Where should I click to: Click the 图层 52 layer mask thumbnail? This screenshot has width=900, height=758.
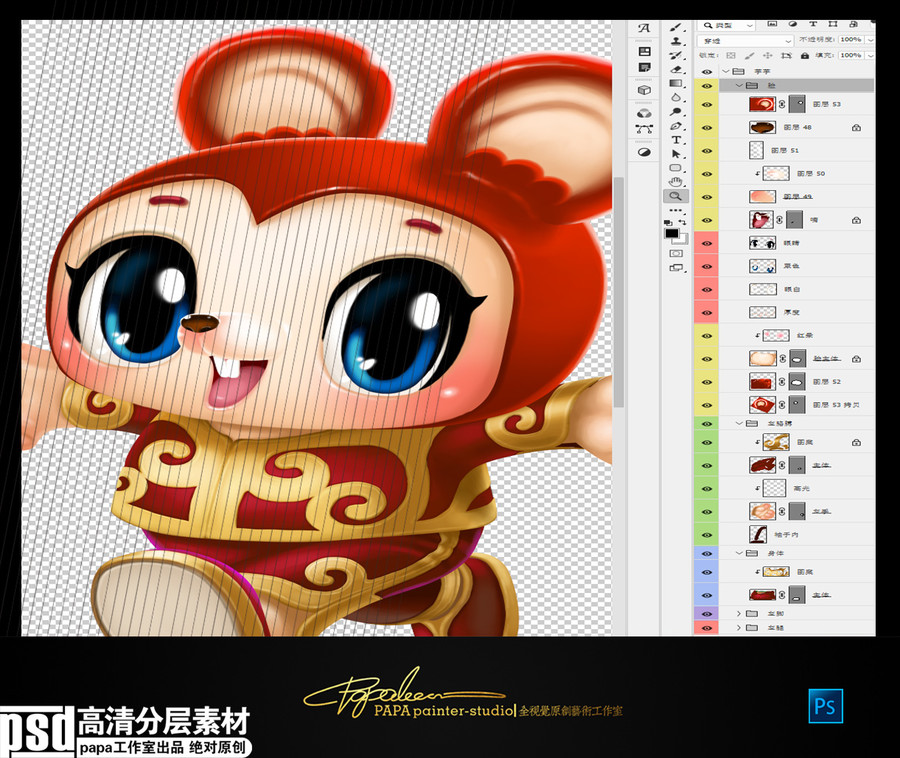(797, 382)
